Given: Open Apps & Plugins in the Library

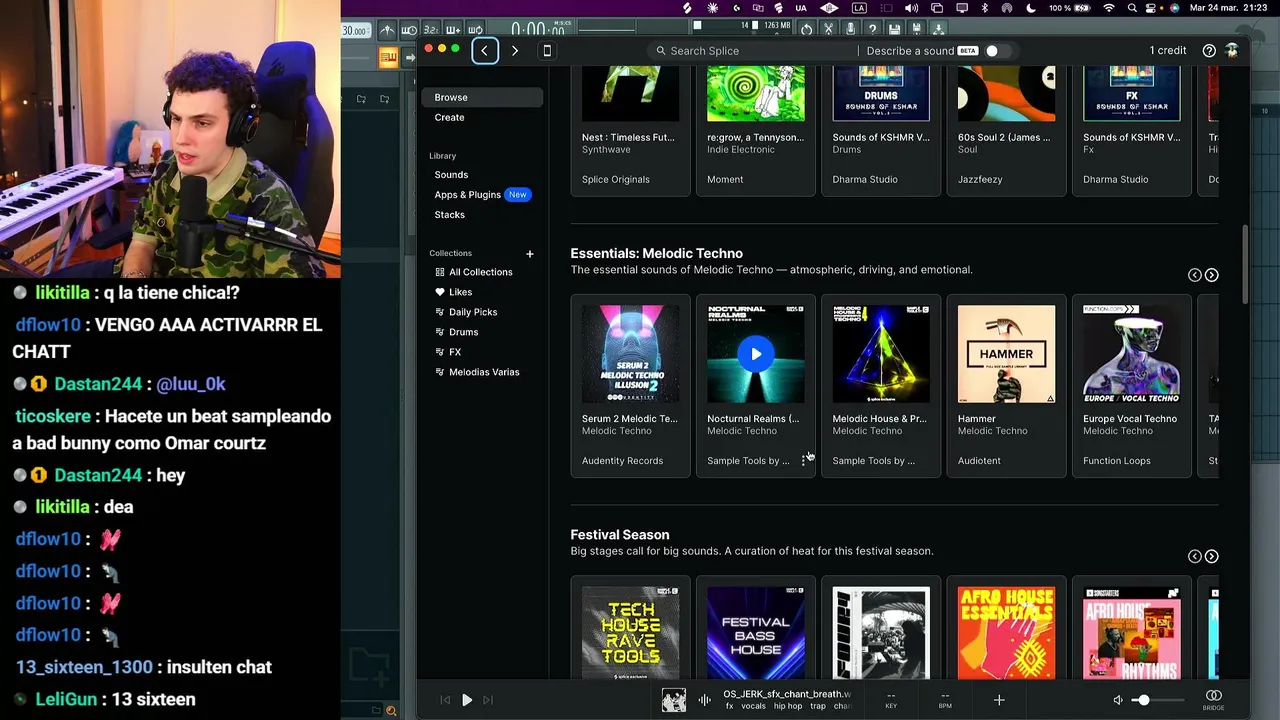Looking at the screenshot, I should pos(467,194).
